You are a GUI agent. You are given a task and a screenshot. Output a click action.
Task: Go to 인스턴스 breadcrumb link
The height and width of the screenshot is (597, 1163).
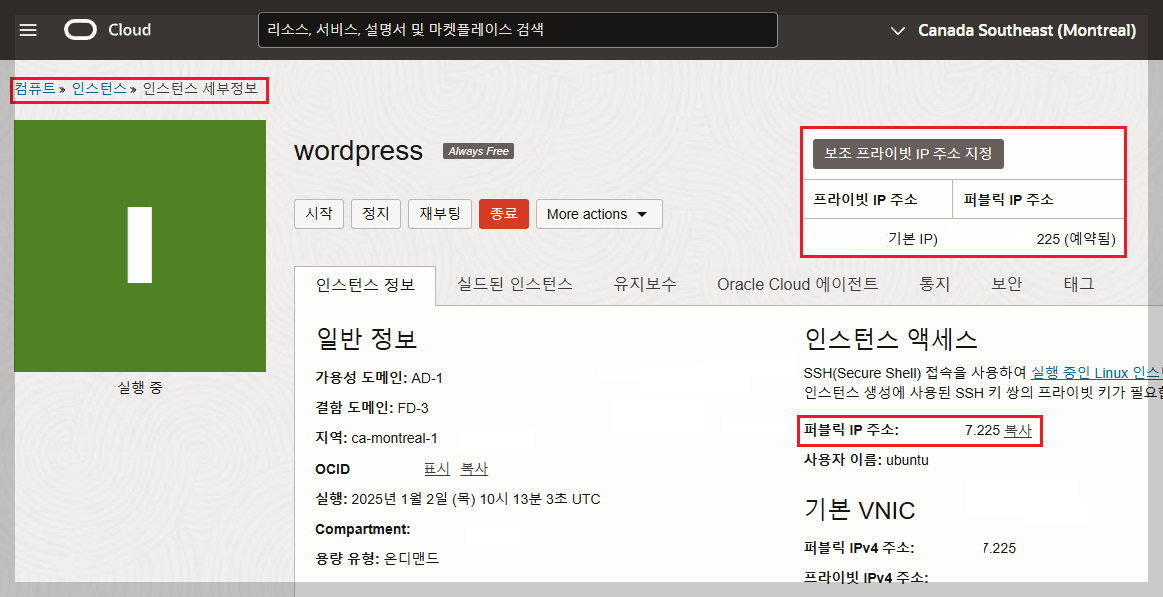(99, 89)
